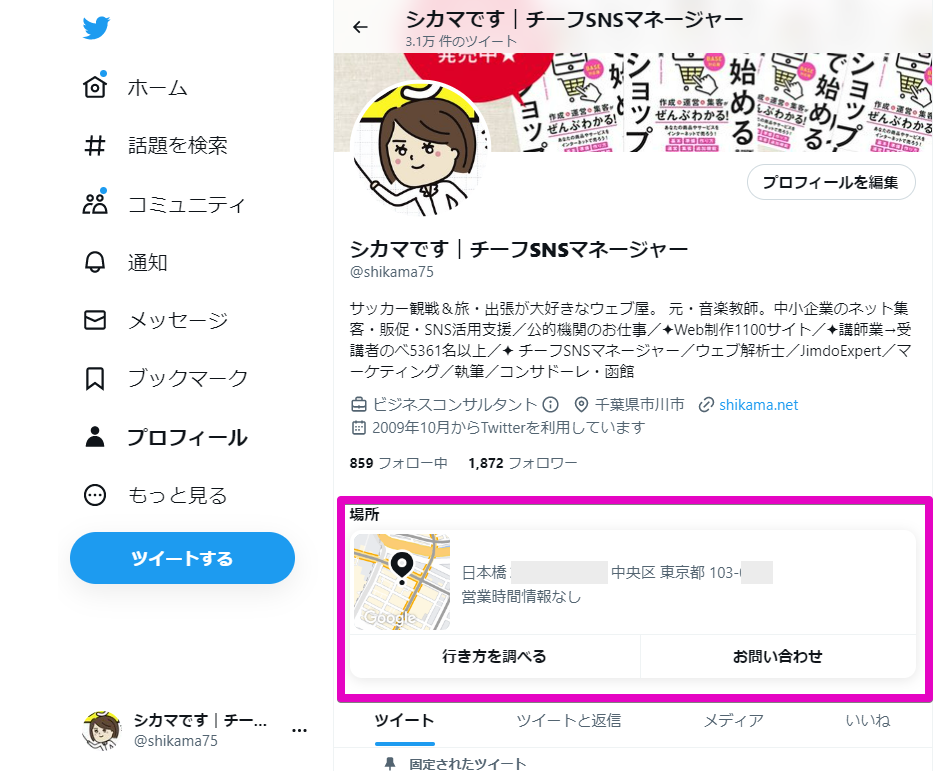Screen dimensions: 942x771
Task: Click プロフィールを編集 button
Action: 831,182
